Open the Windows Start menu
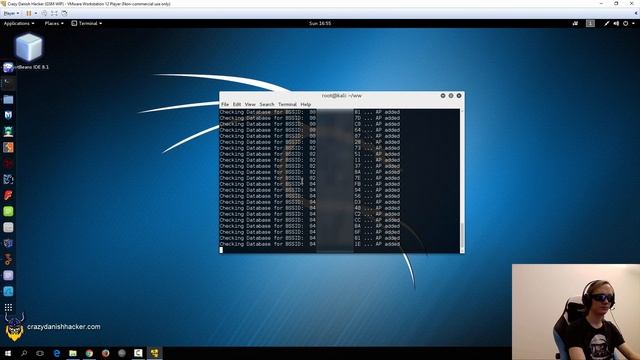This screenshot has width=640, height=360. [7, 353]
